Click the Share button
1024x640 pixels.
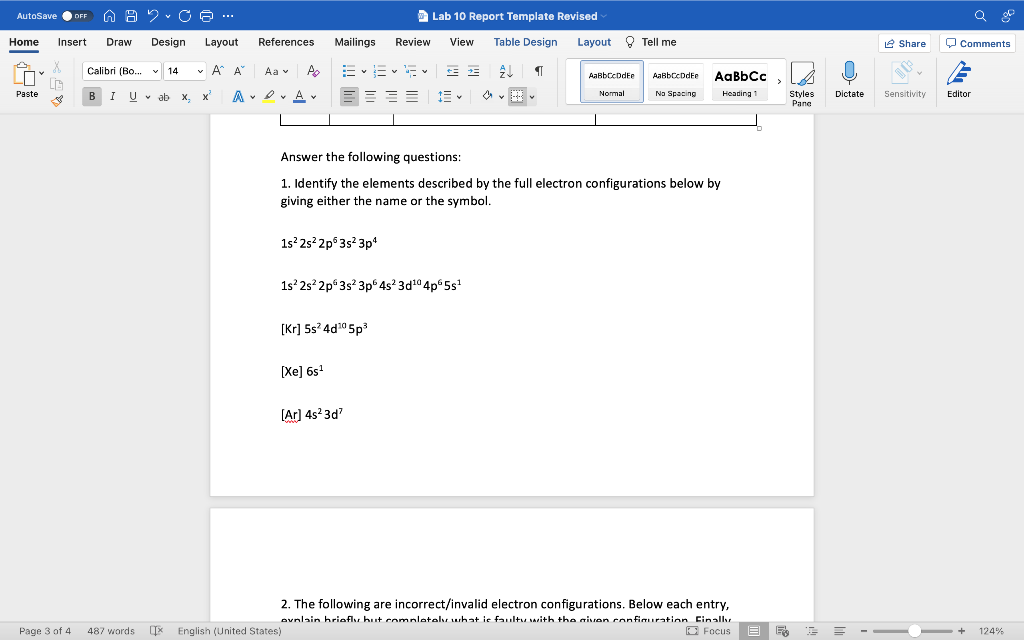pyautogui.click(x=902, y=43)
